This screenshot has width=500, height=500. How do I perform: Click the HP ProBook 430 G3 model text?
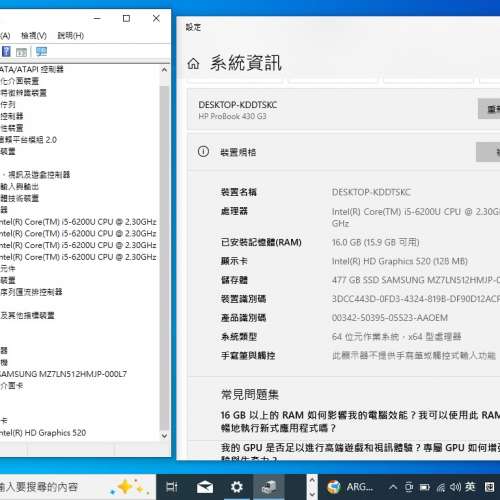(232, 116)
